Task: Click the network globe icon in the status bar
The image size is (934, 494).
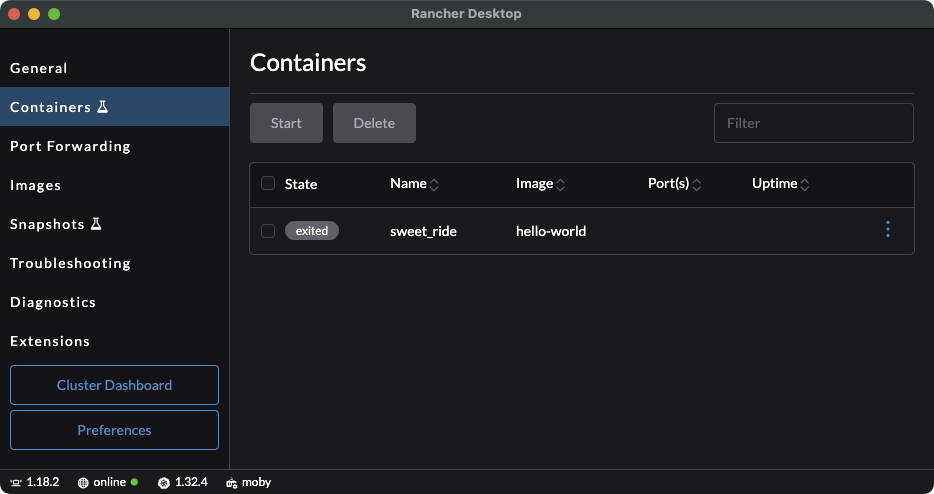Action: point(83,483)
